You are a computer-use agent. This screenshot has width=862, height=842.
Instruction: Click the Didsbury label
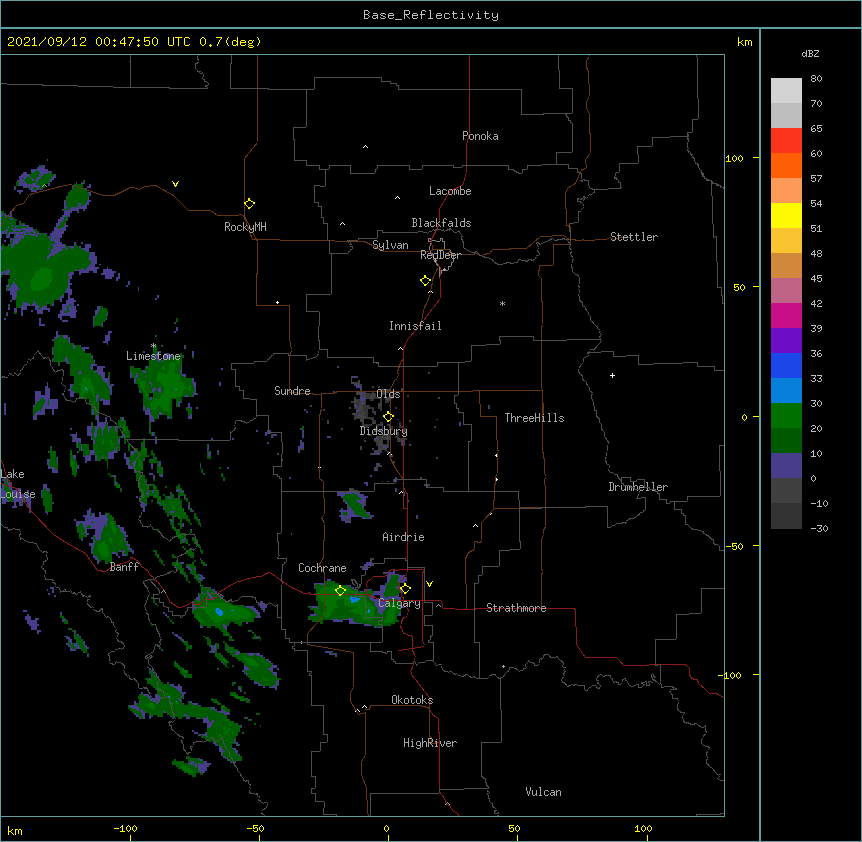pyautogui.click(x=383, y=431)
